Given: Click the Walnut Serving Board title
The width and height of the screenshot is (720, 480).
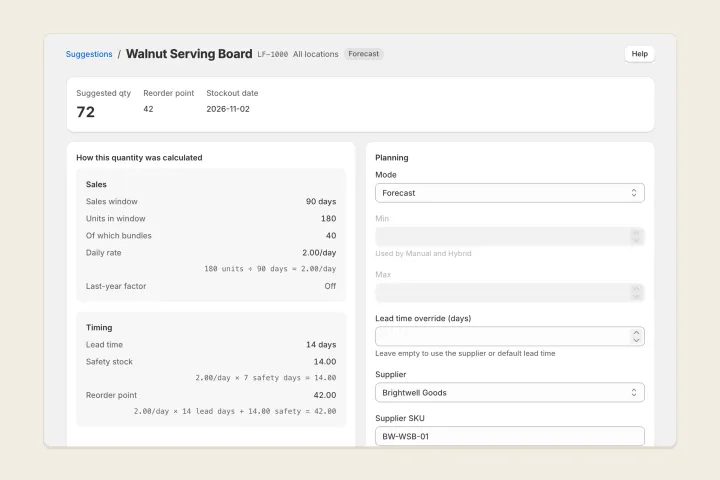Looking at the screenshot, I should click(189, 54).
